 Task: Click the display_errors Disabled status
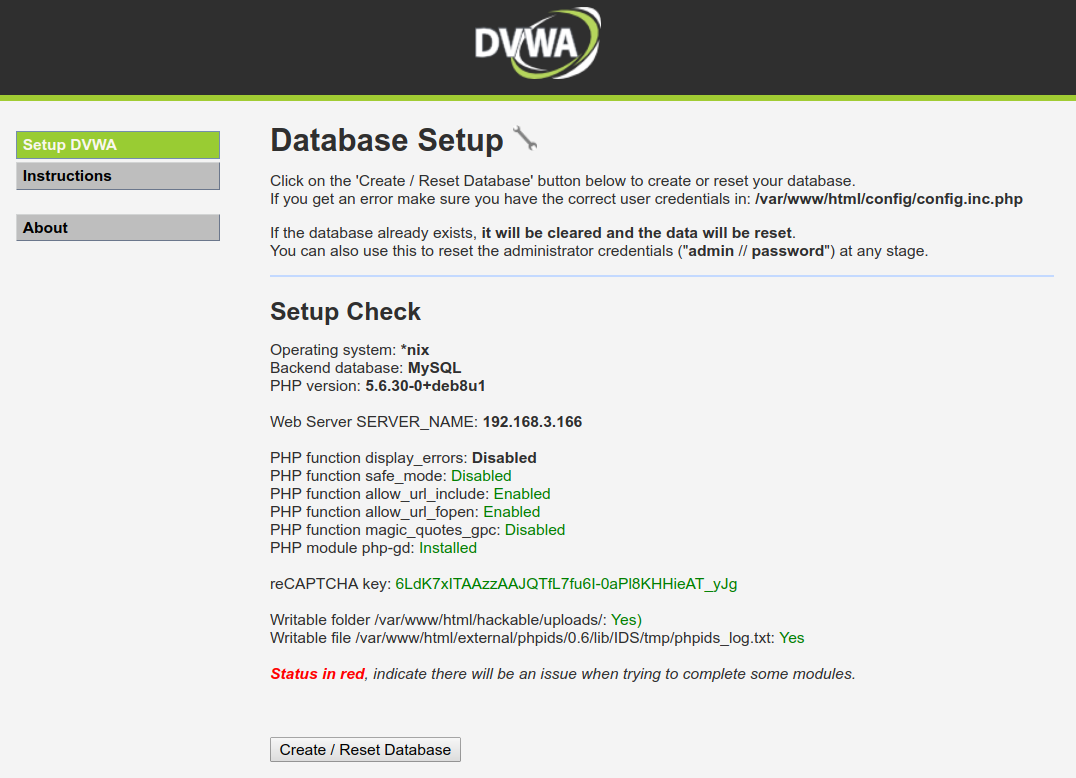tap(504, 458)
